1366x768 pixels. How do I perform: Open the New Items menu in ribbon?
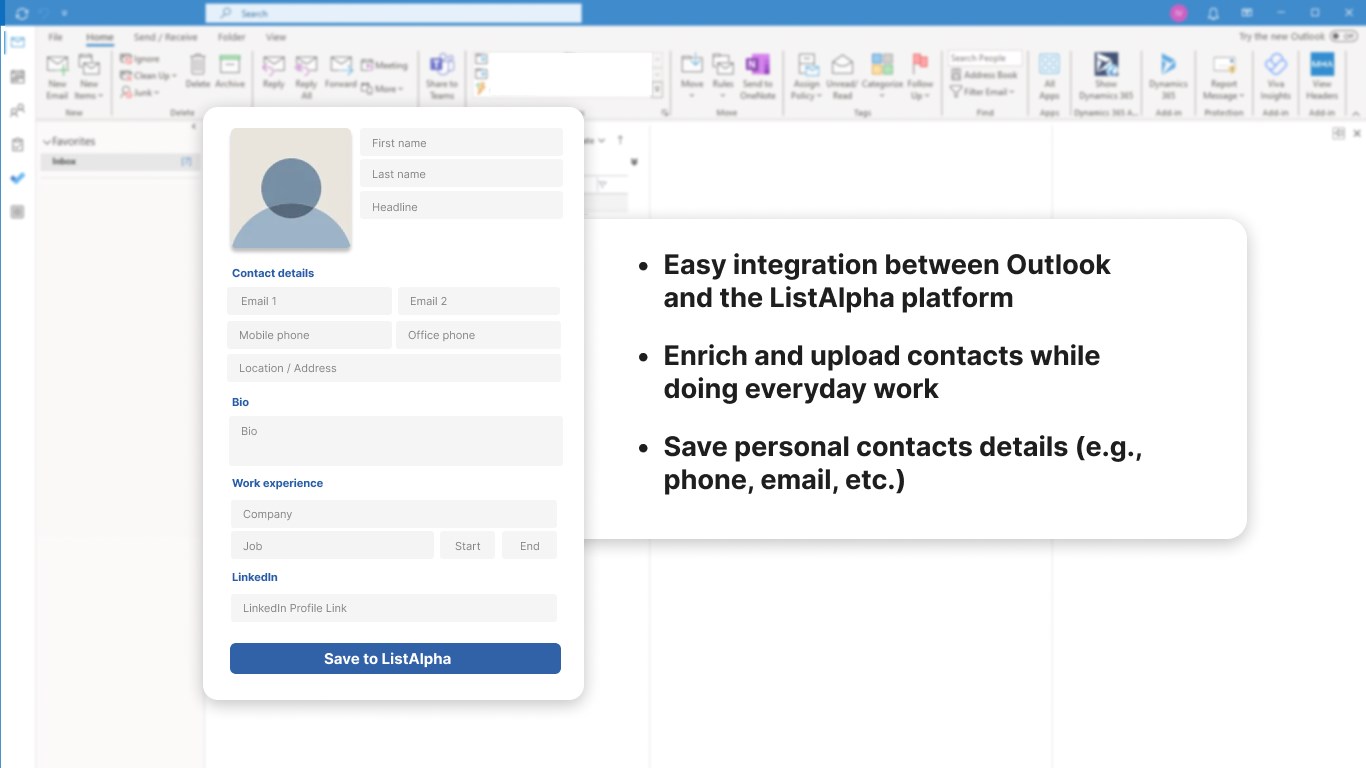coord(88,76)
